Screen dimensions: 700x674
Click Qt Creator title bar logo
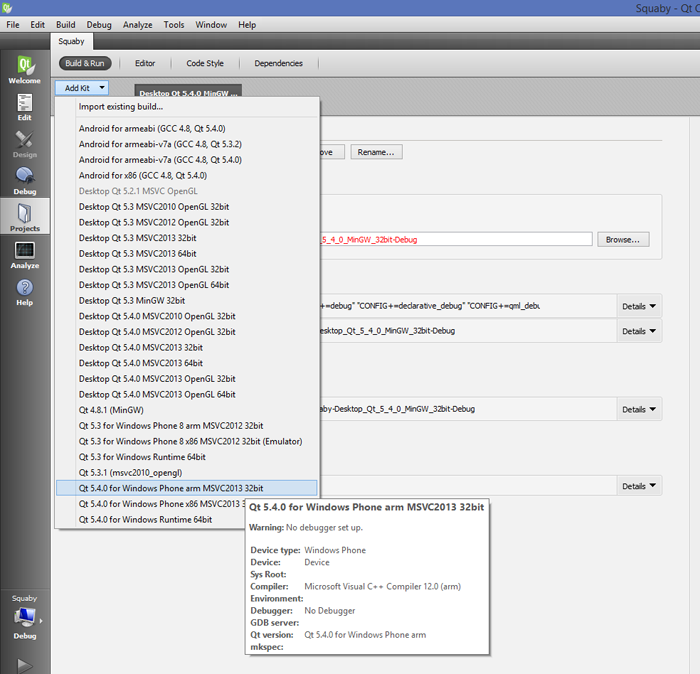pos(7,8)
